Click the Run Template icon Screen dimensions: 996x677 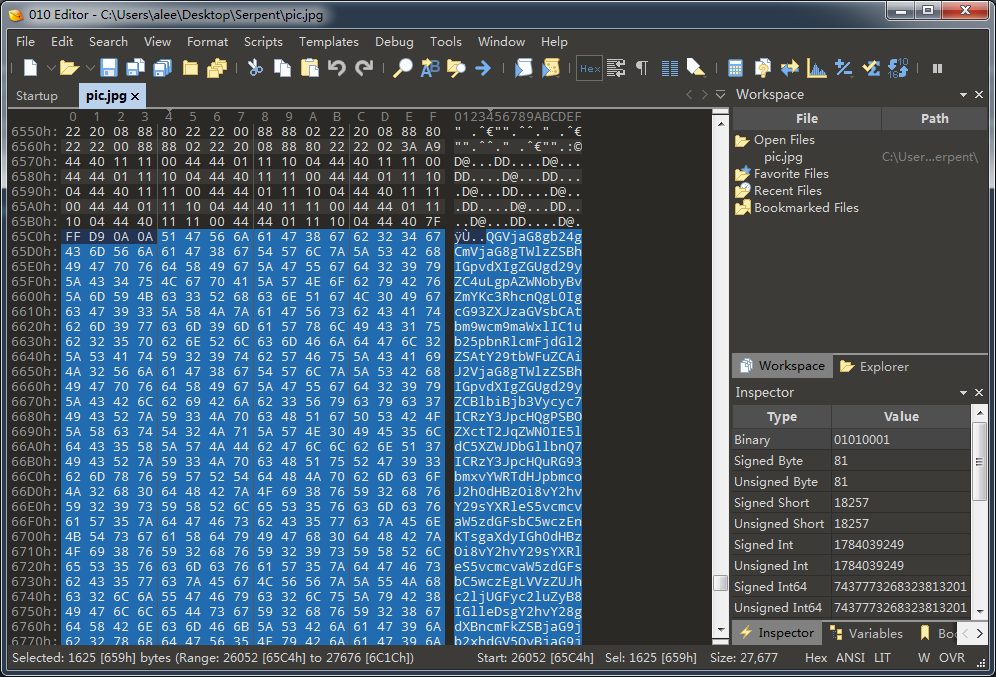pyautogui.click(x=523, y=68)
